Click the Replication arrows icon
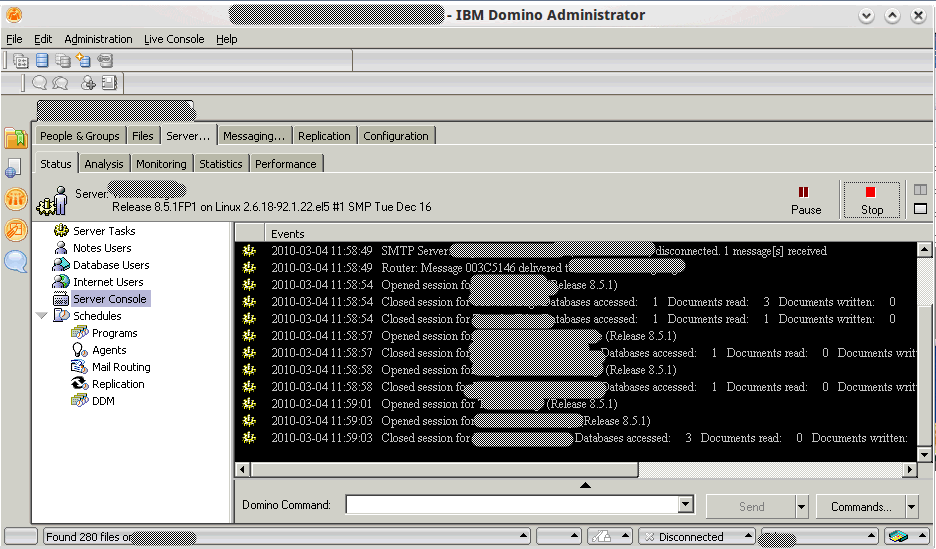The height and width of the screenshot is (549, 936). [x=79, y=384]
